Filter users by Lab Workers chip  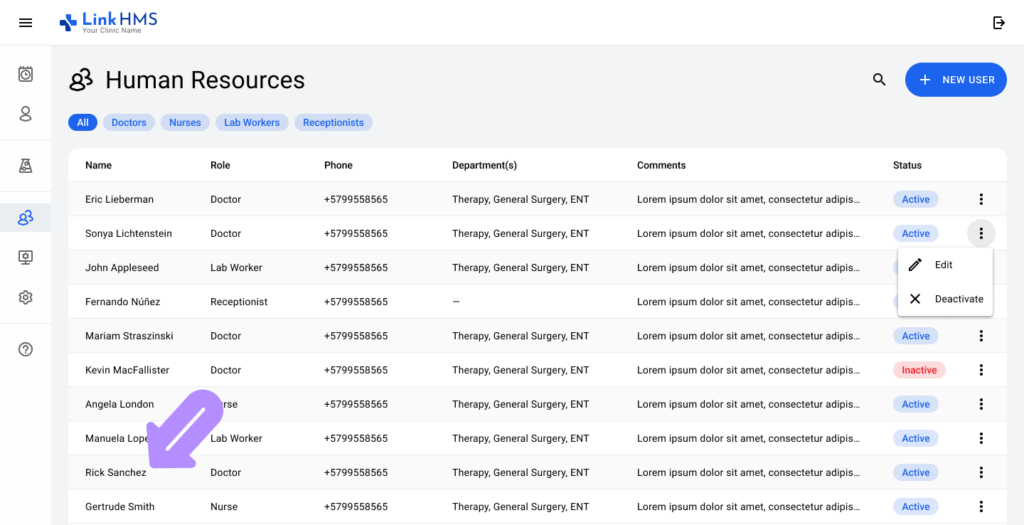251,122
